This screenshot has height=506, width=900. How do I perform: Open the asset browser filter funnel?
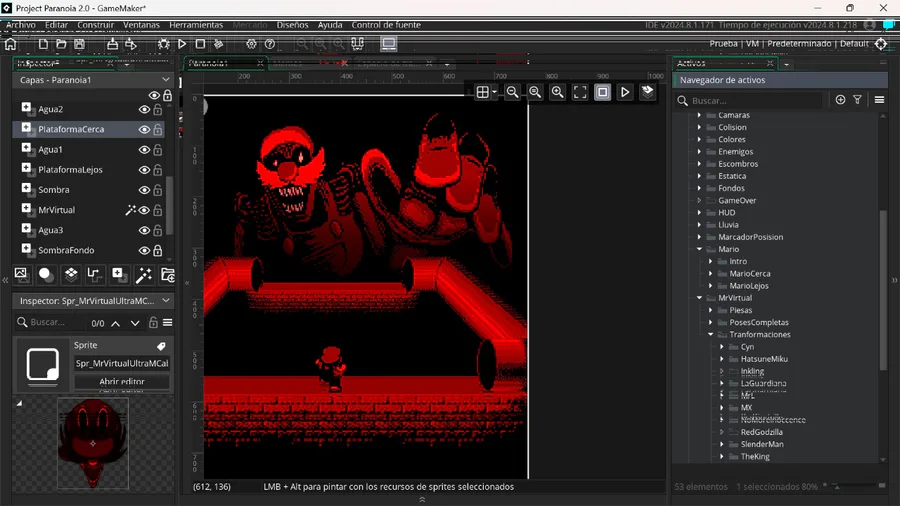pos(858,100)
